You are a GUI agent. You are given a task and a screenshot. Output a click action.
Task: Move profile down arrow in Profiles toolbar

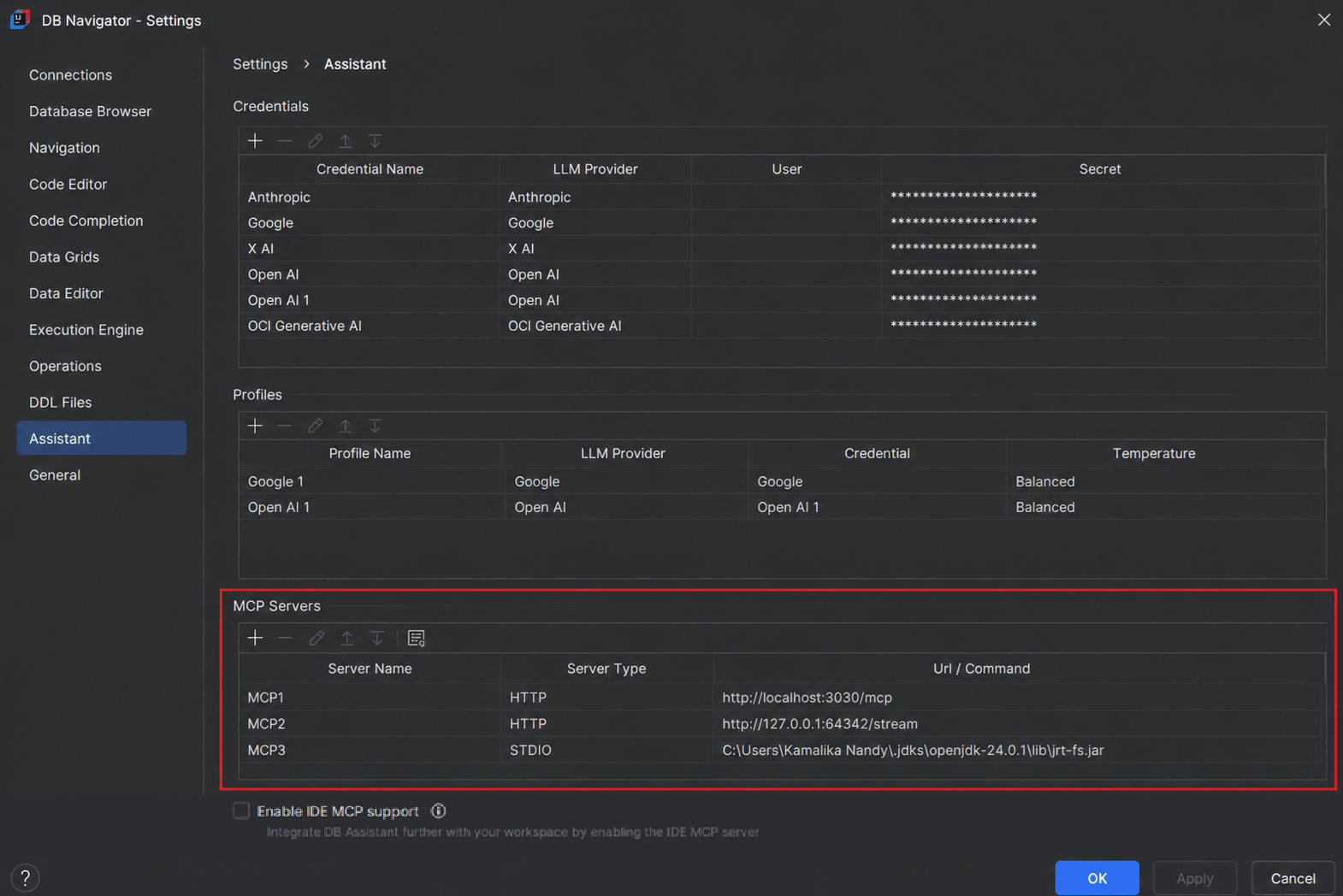pos(375,425)
